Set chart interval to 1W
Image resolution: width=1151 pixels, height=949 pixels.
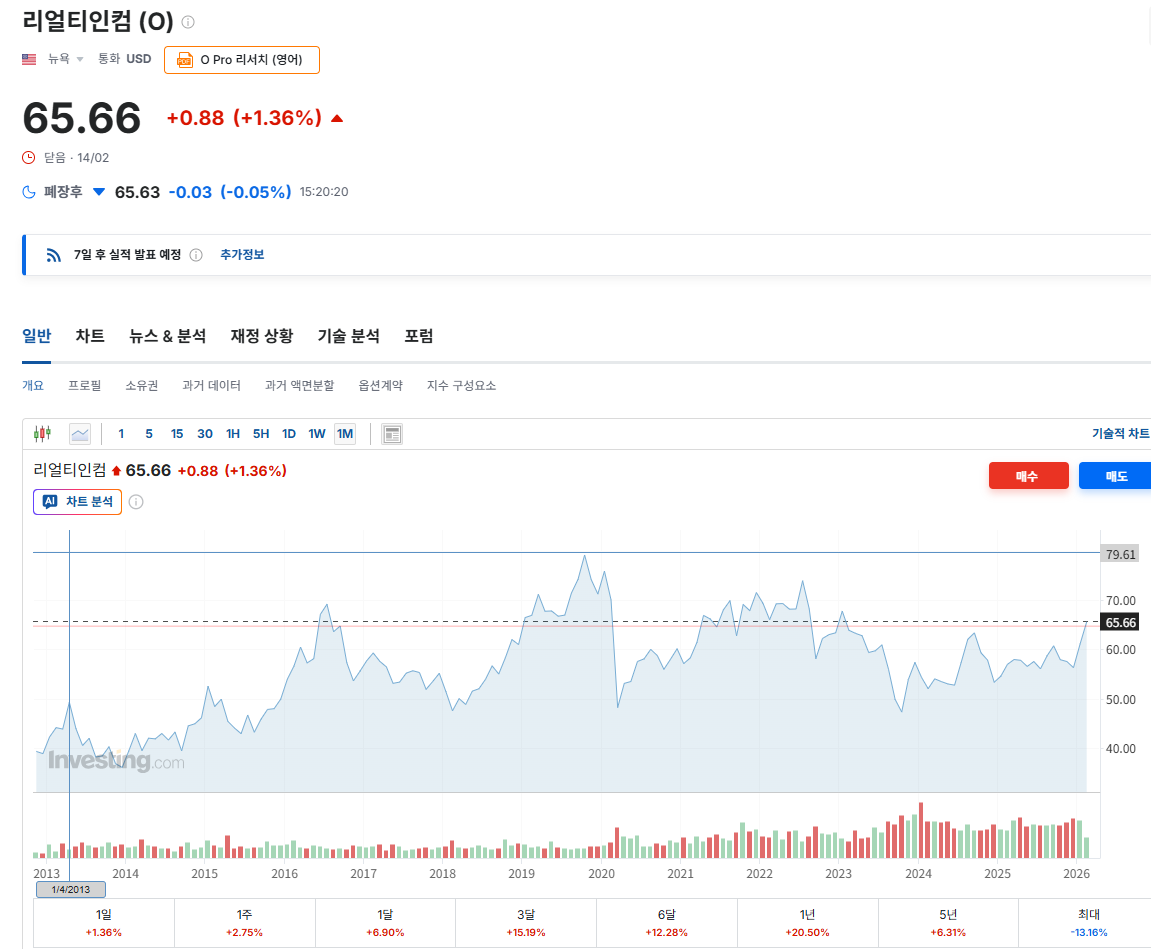[x=316, y=434]
